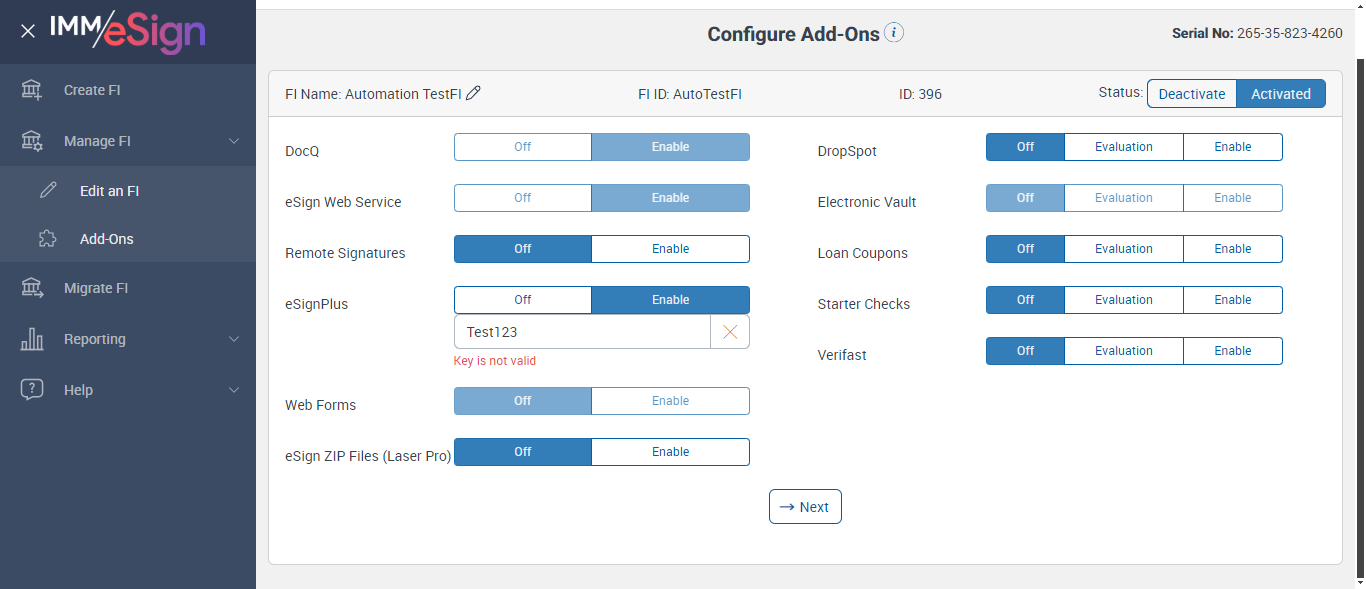Screen dimensions: 1366x589
Task: Close the sidebar with the X icon
Action: coord(28,31)
